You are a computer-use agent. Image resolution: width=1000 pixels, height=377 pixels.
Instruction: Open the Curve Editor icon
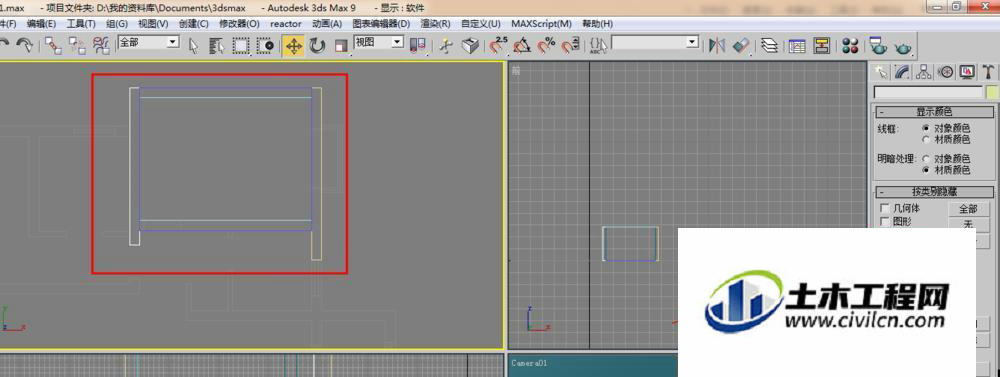pyautogui.click(x=797, y=45)
